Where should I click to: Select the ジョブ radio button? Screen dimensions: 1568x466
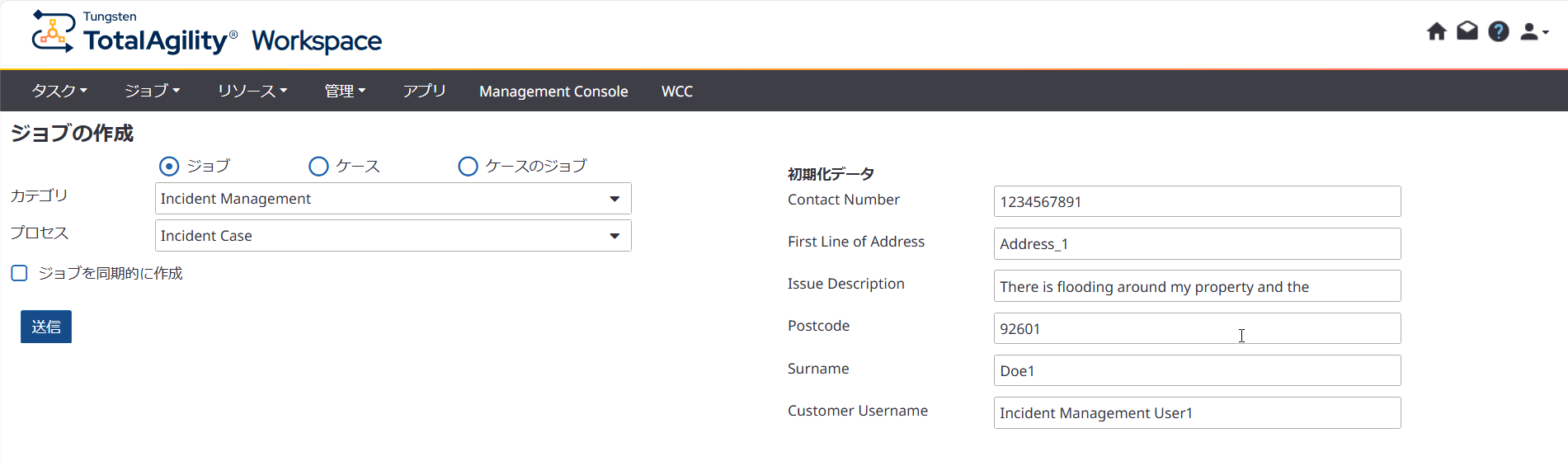[169, 167]
